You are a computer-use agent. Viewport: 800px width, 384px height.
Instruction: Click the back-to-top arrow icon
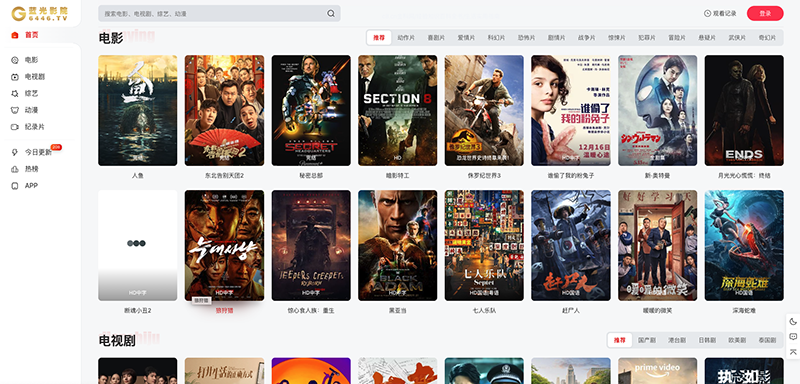tap(793, 352)
